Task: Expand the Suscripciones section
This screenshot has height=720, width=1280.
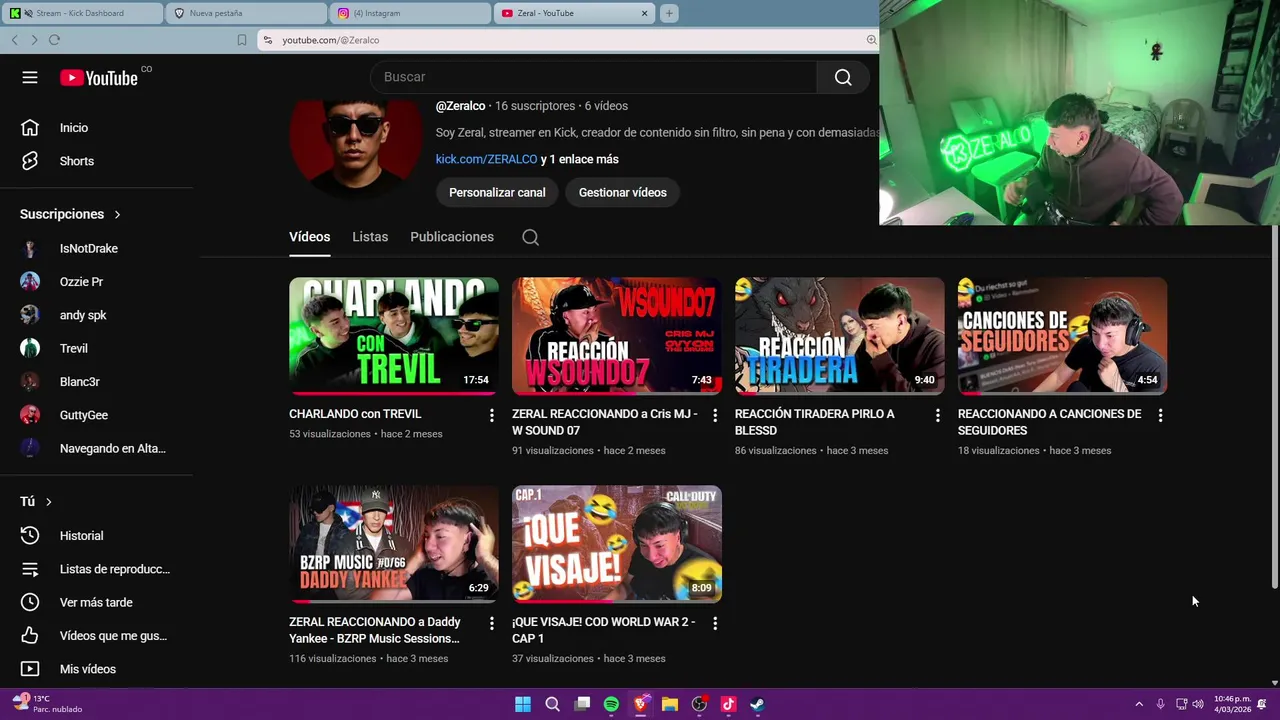Action: tap(70, 214)
